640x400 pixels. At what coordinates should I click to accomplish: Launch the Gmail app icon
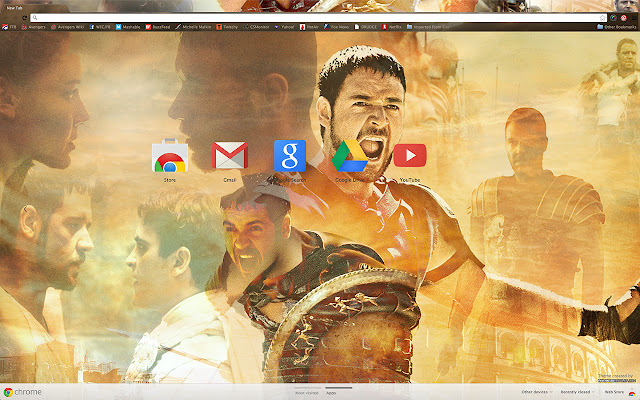(x=230, y=155)
